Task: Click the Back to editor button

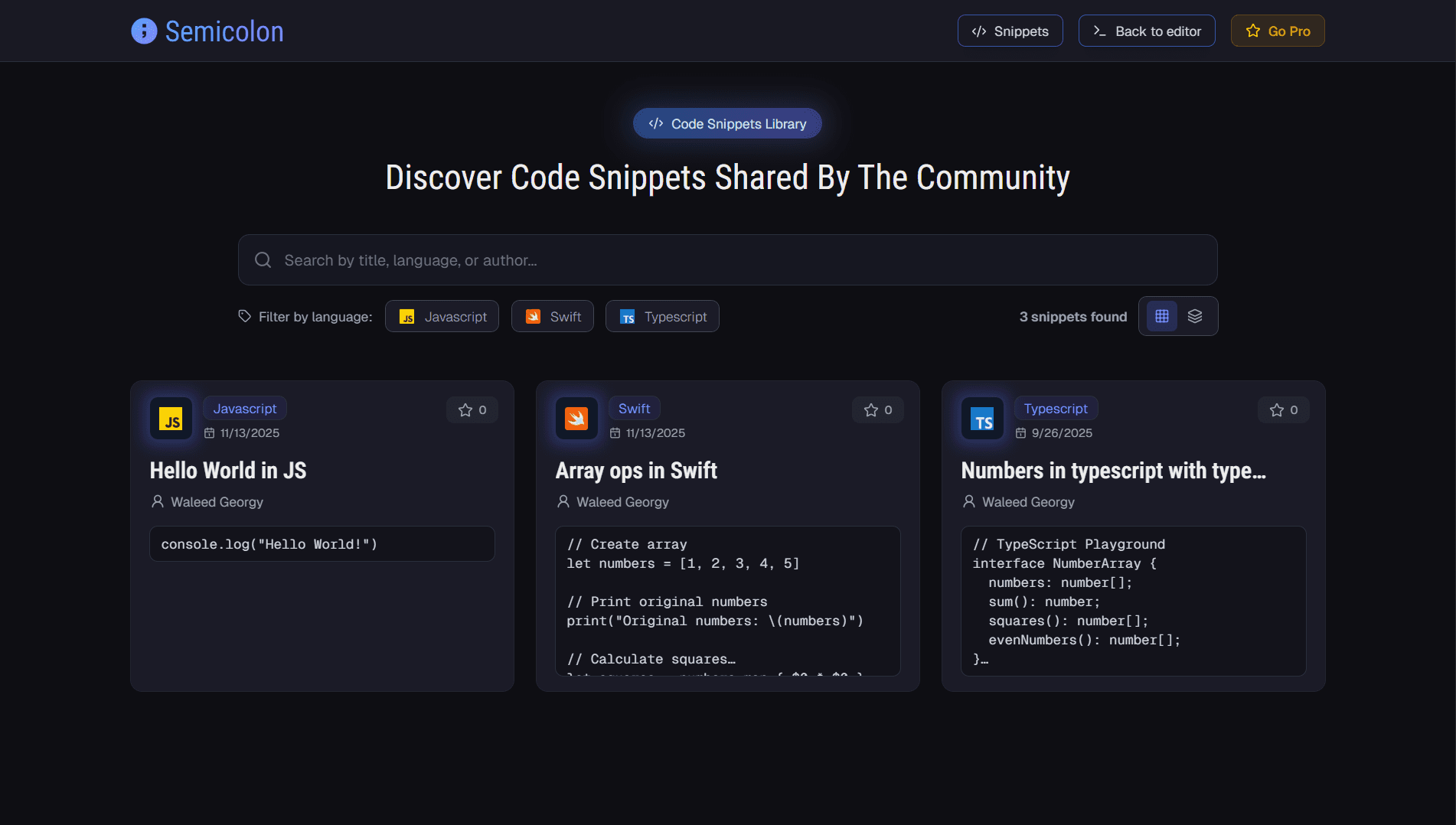Action: coord(1147,31)
